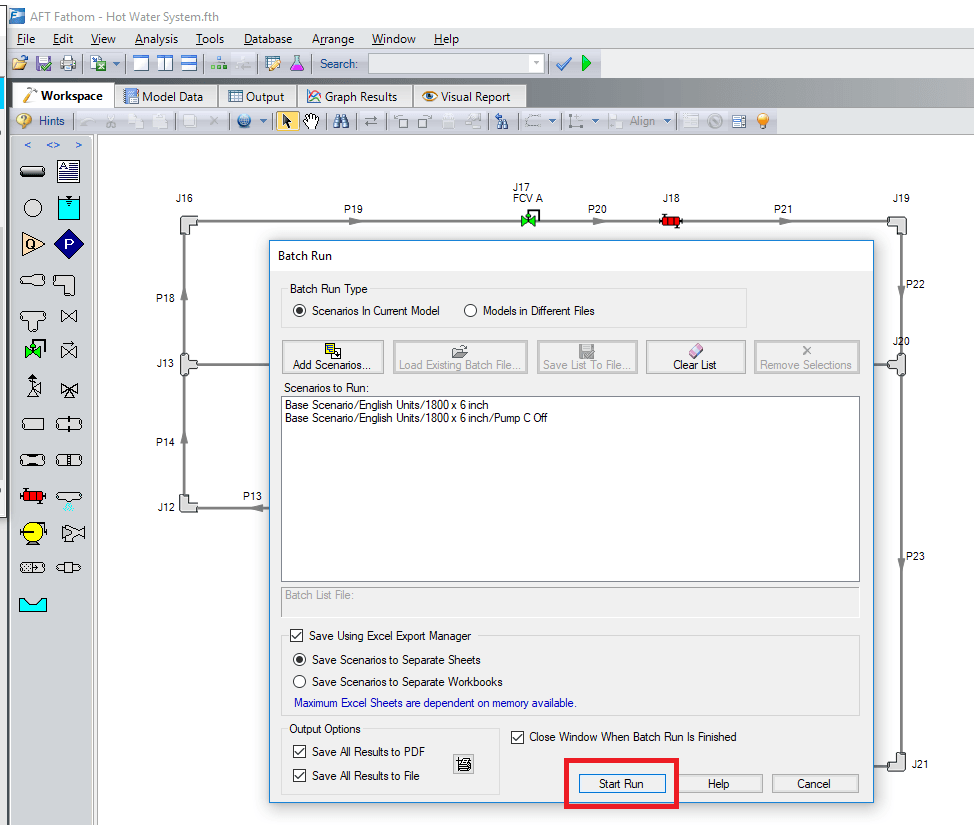
Task: Click inside the Search input field
Action: coord(448,64)
